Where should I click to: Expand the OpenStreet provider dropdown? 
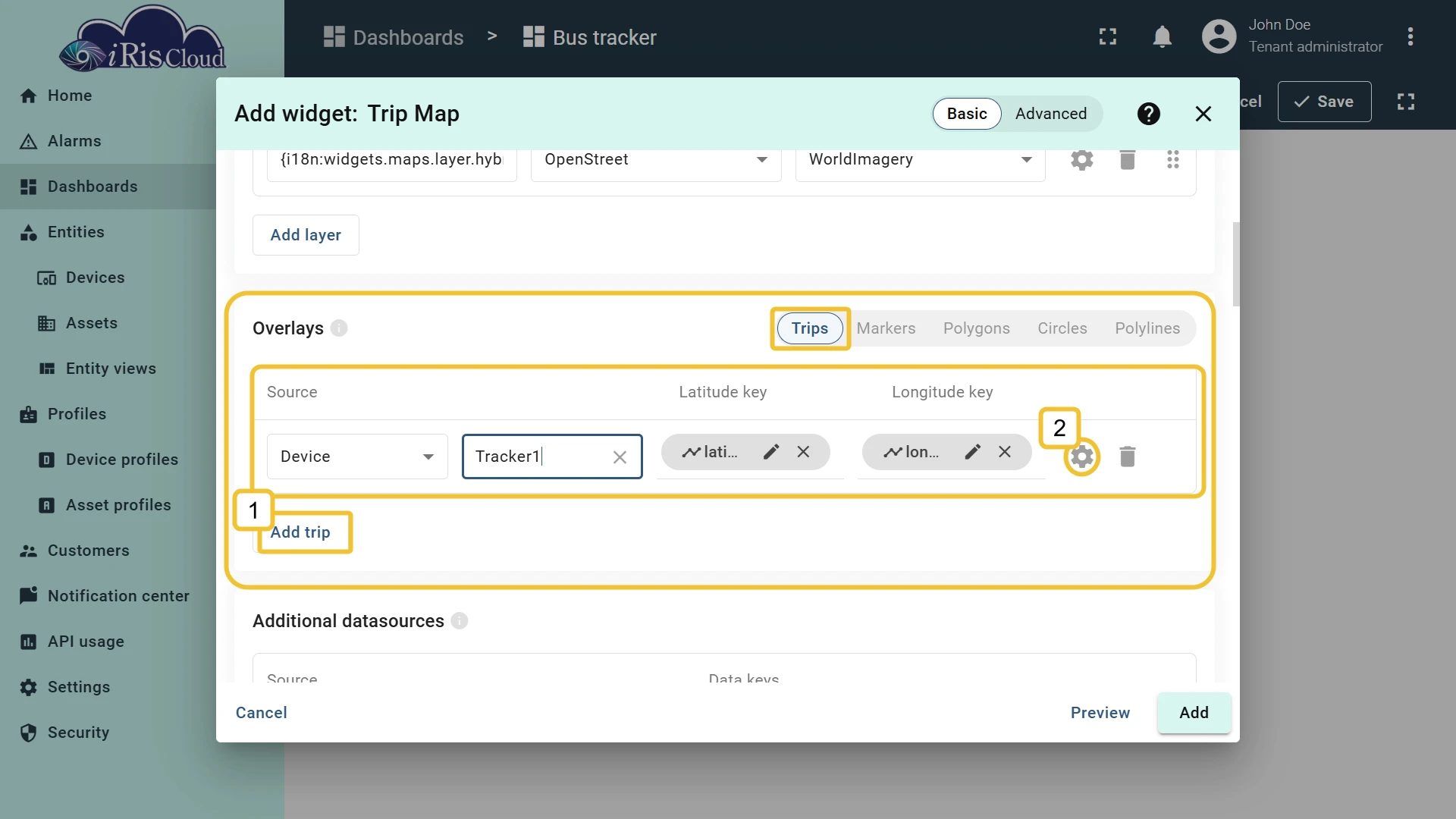point(656,160)
